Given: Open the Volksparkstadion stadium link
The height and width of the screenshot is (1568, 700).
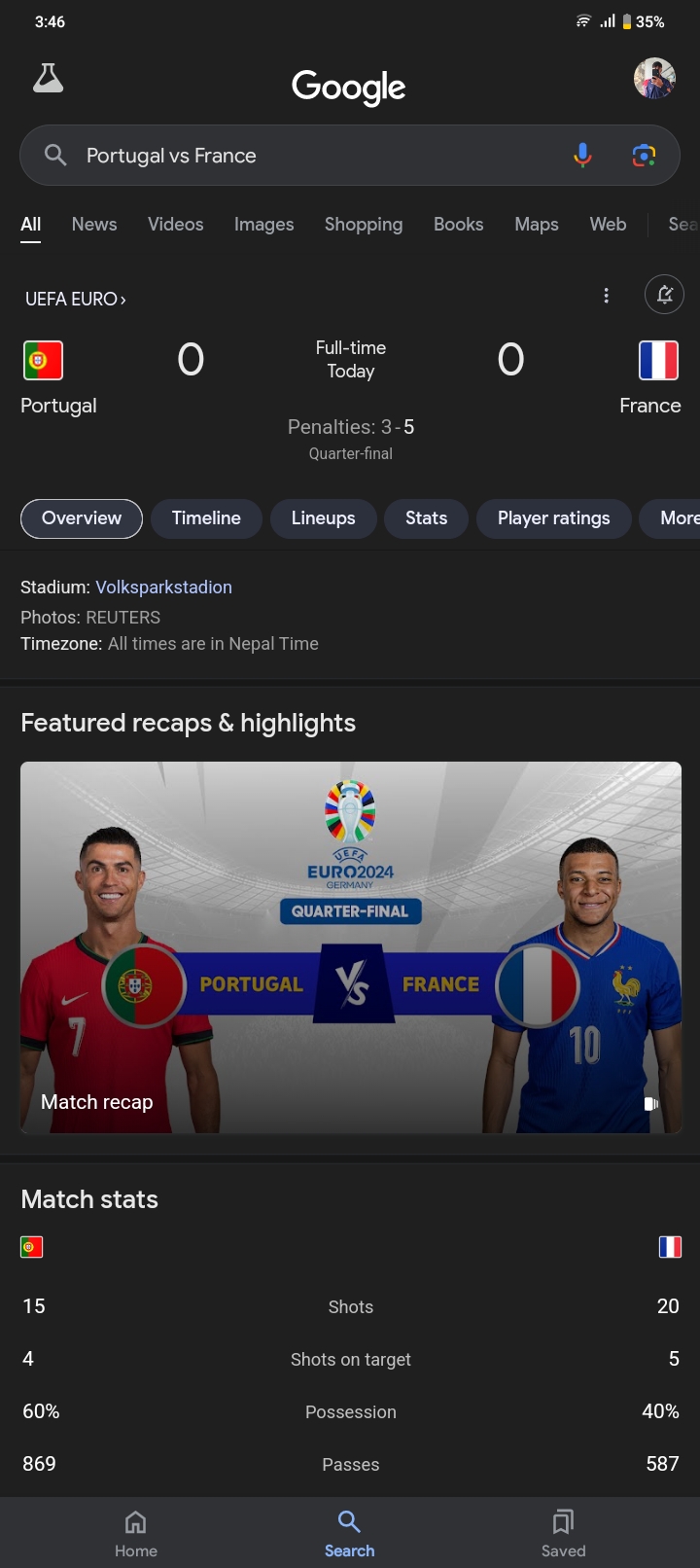Looking at the screenshot, I should [163, 588].
